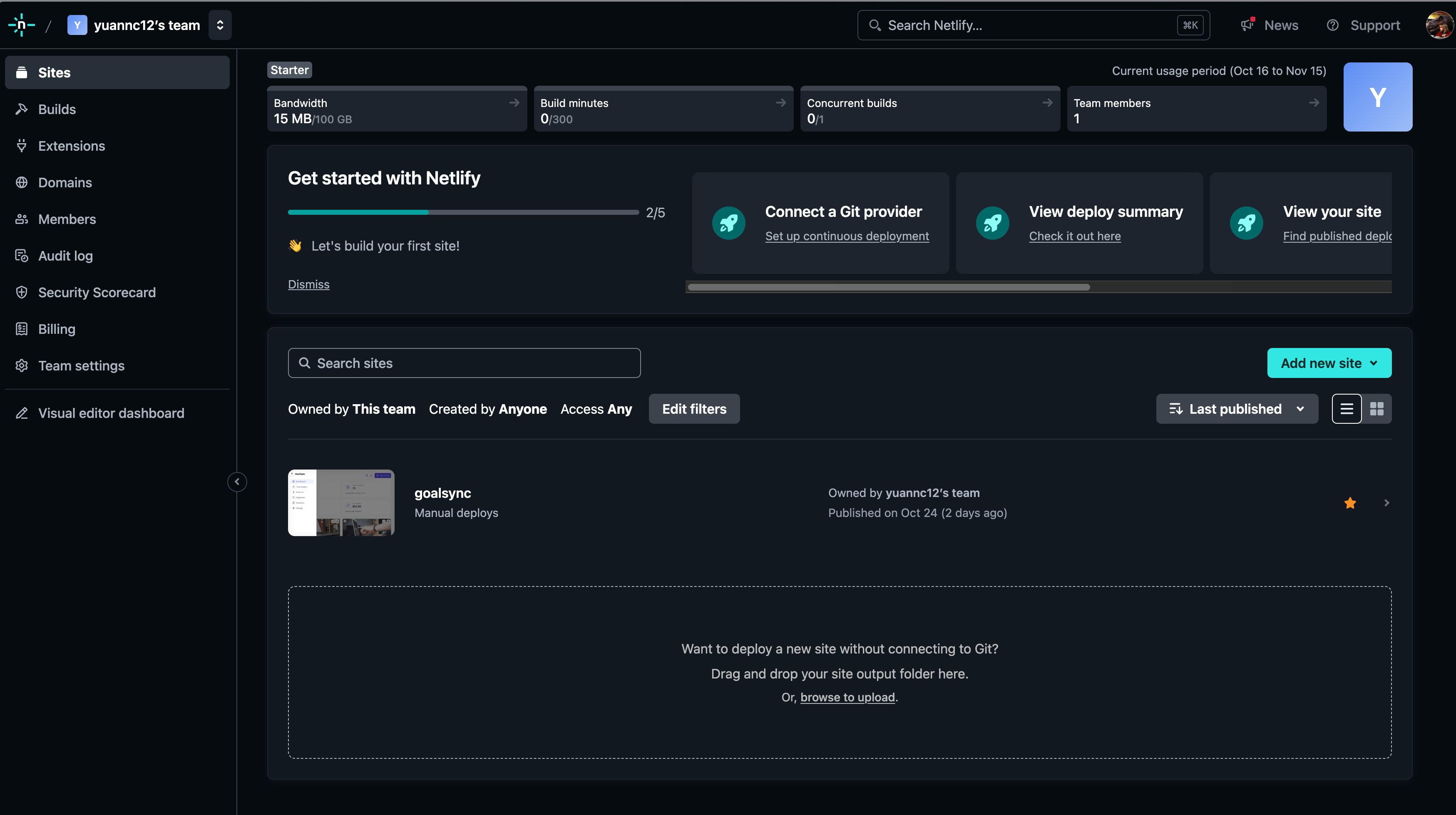Viewport: 1456px width, 815px height.
Task: Open the Last published sort dropdown
Action: click(1236, 409)
